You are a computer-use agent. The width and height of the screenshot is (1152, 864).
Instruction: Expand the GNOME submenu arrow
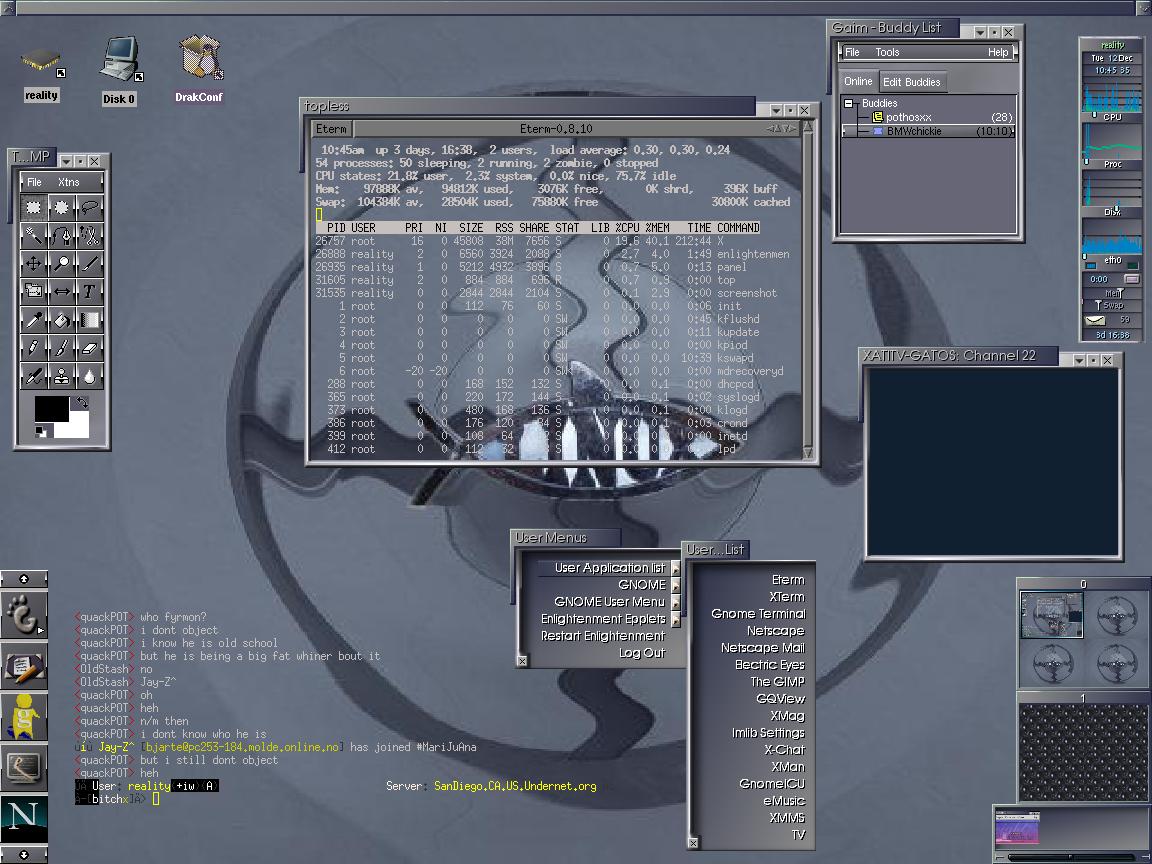pos(675,586)
